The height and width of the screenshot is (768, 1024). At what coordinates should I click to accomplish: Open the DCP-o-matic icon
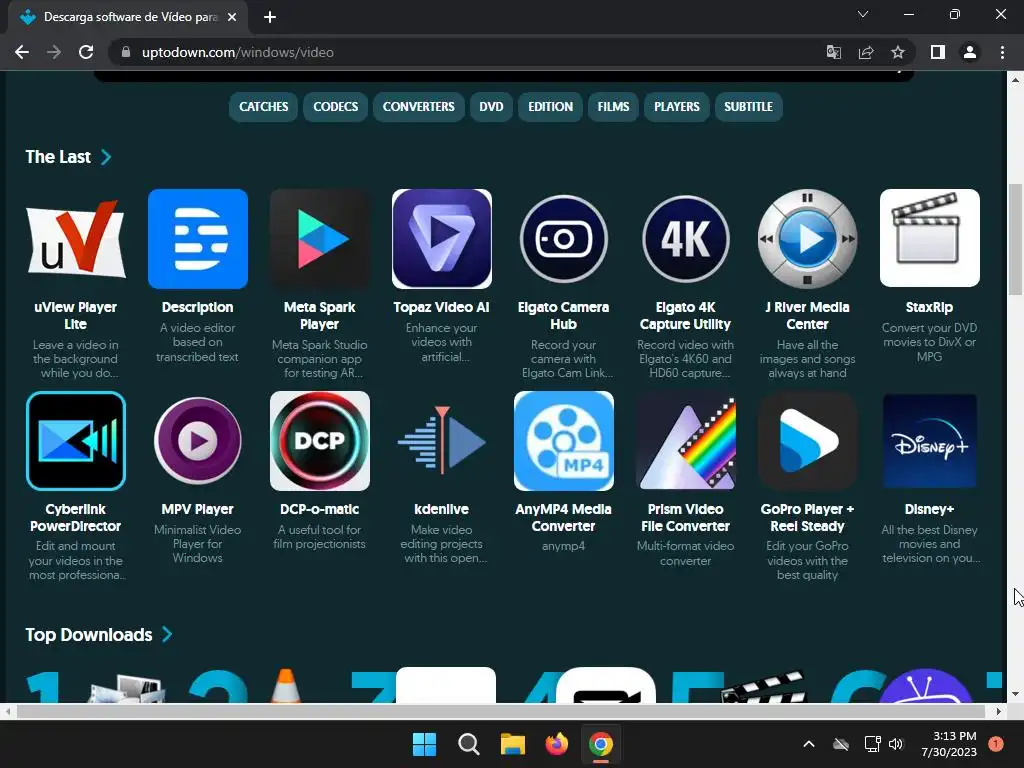point(320,441)
